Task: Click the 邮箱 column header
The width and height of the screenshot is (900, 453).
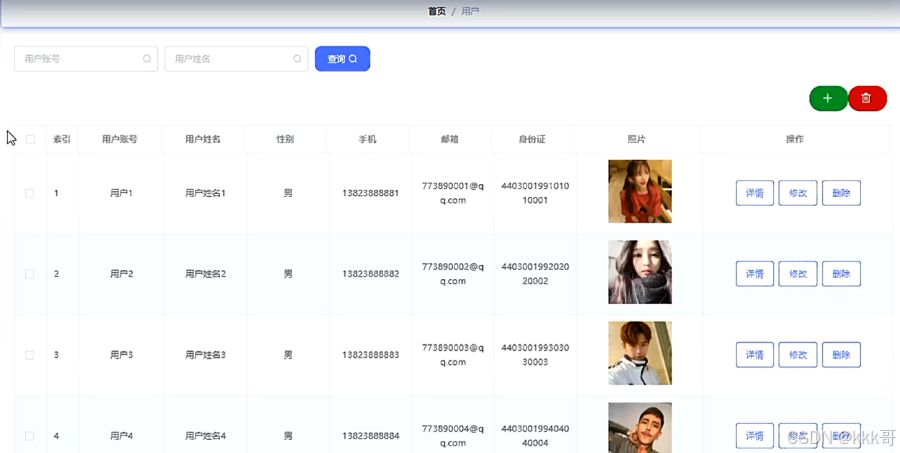Action: coord(450,139)
